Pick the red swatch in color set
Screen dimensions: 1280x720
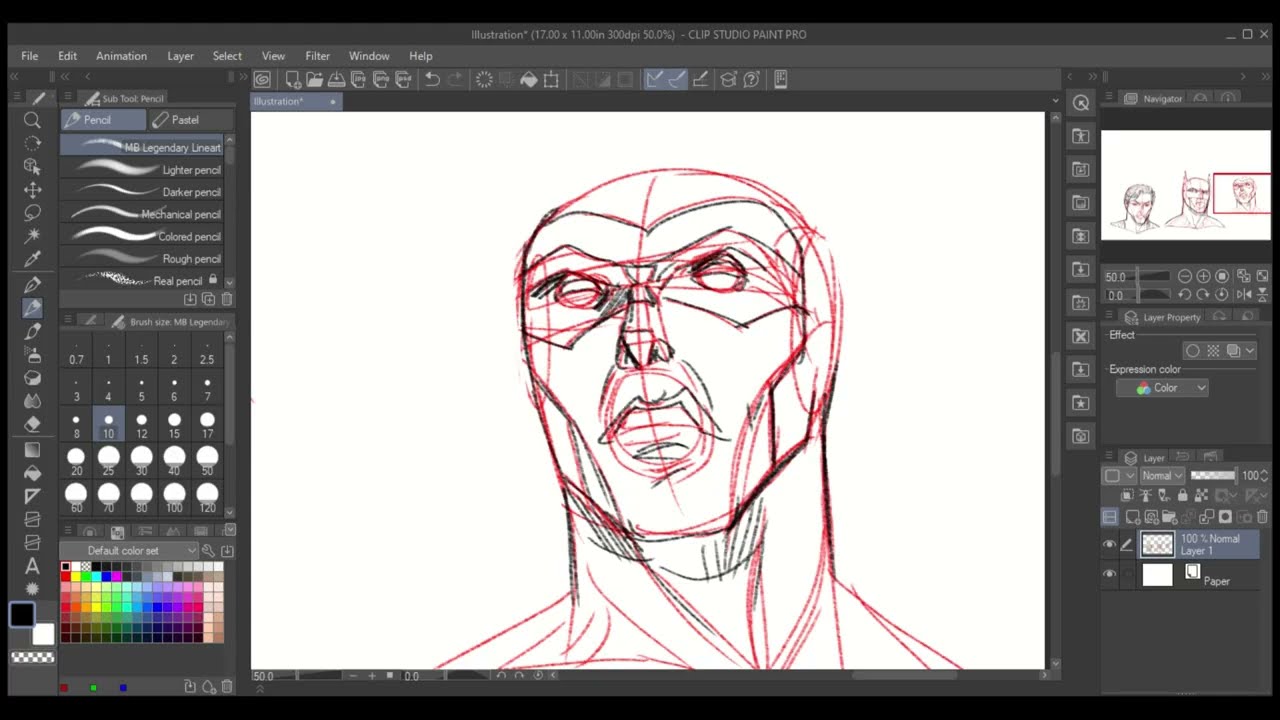(x=66, y=577)
